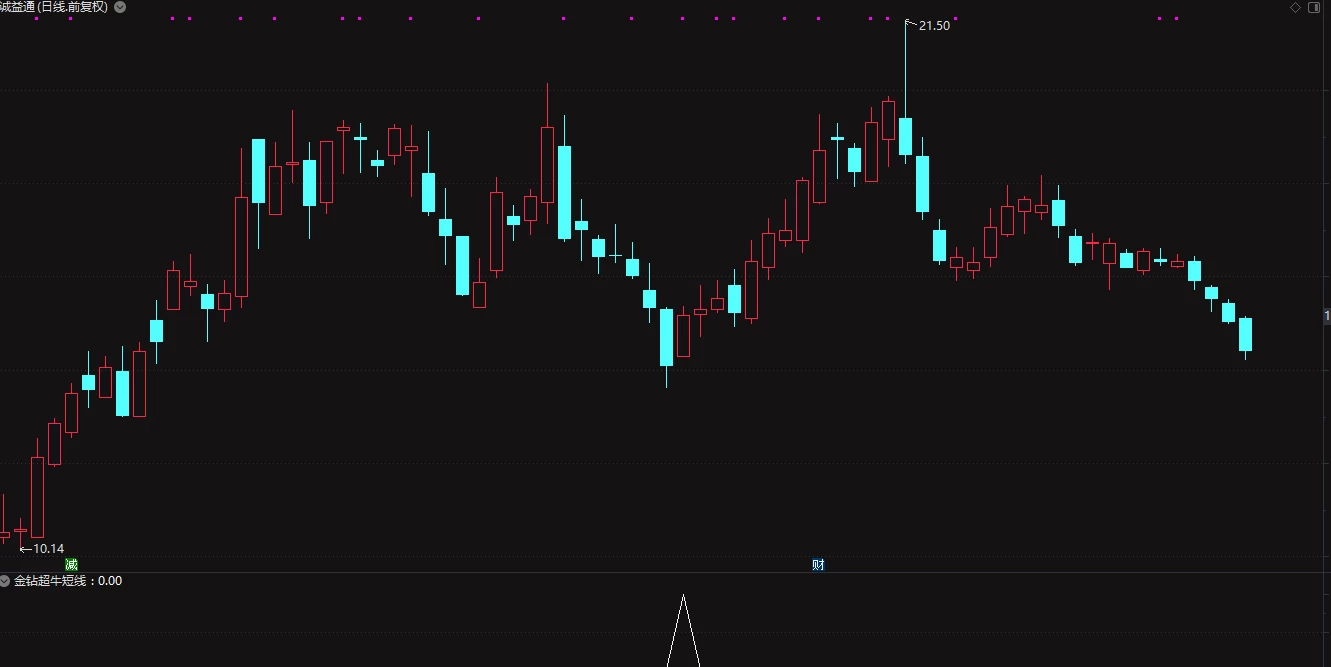Toggle the right side panel icon
Viewport: 1331px width, 667px height.
coord(1315,7)
